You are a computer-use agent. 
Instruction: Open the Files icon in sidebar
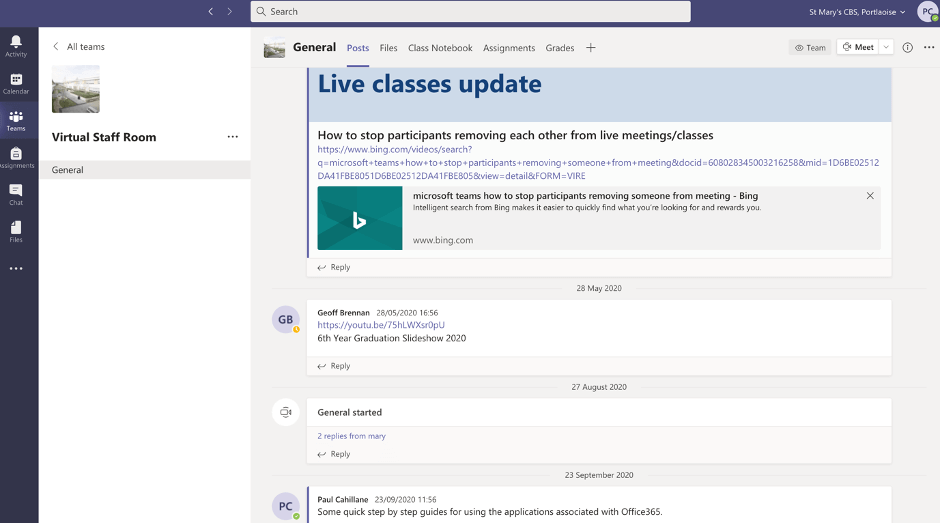coord(16,232)
